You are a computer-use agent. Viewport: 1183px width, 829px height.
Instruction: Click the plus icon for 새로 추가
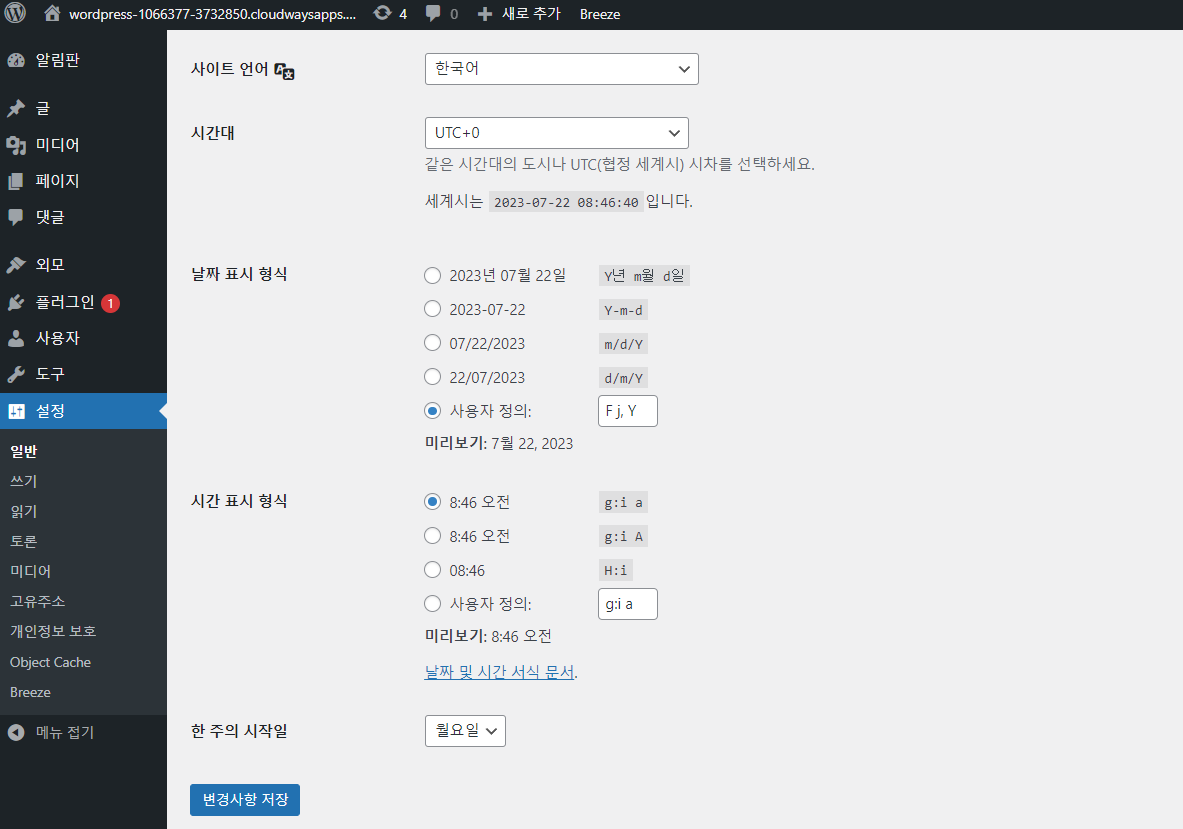click(x=485, y=14)
